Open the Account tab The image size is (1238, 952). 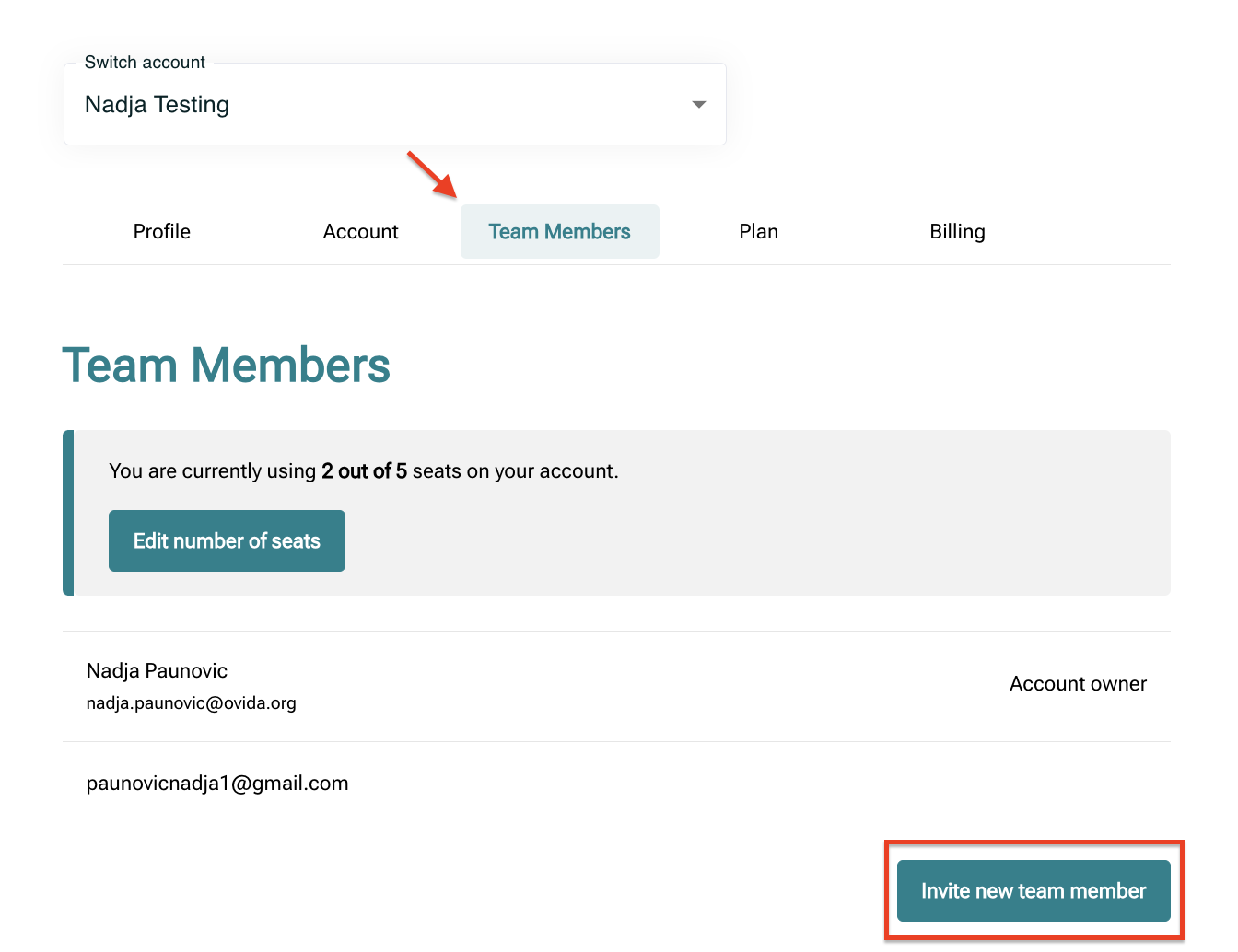[361, 231]
